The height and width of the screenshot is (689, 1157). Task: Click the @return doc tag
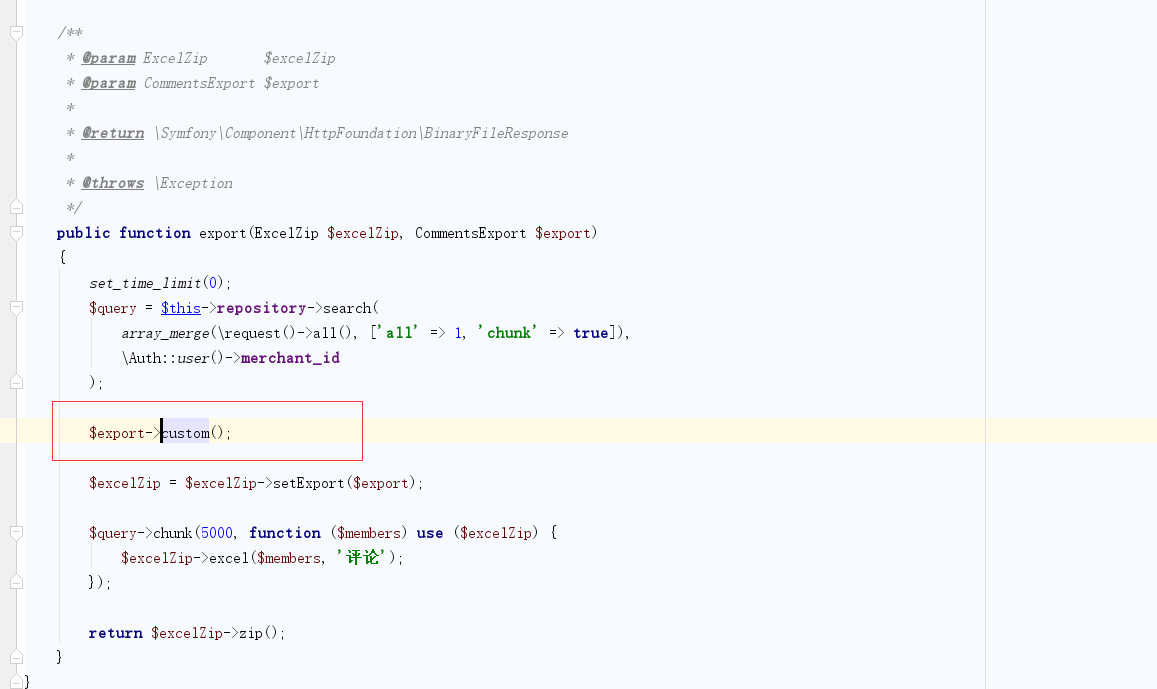(113, 134)
